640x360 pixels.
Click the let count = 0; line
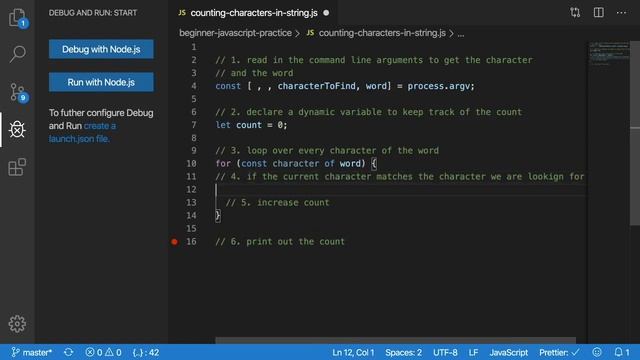point(251,125)
